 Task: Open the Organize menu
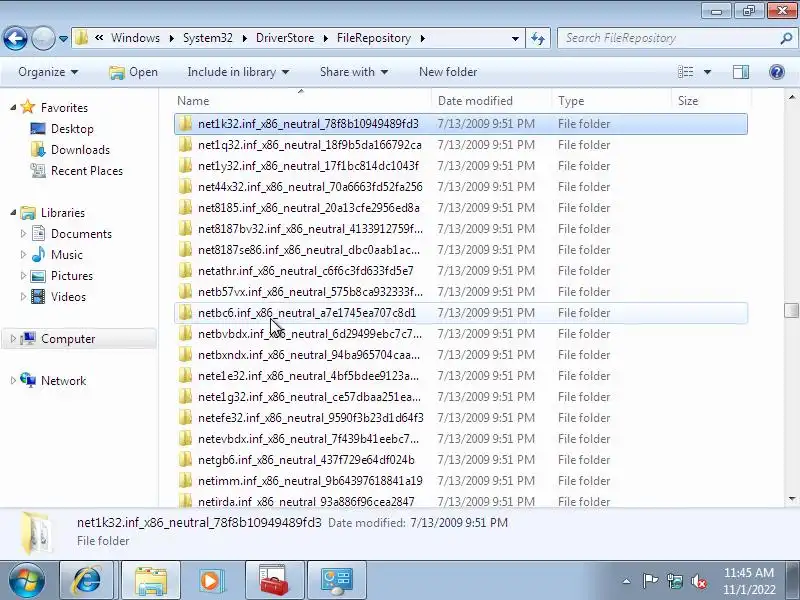(x=48, y=72)
